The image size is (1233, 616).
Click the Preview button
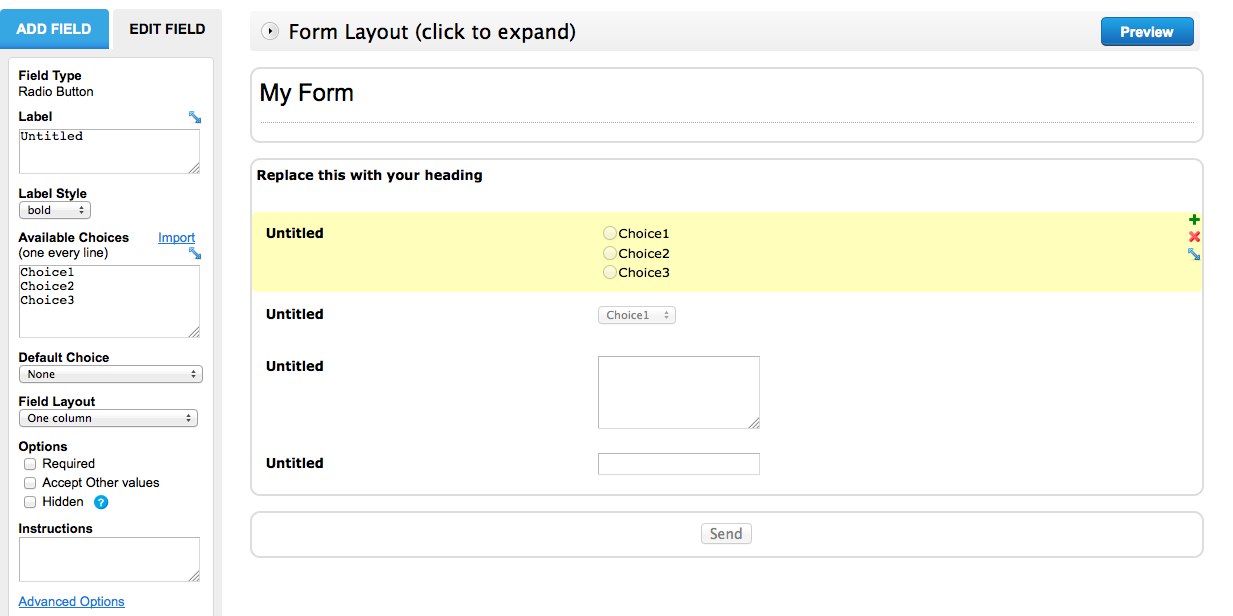1146,31
